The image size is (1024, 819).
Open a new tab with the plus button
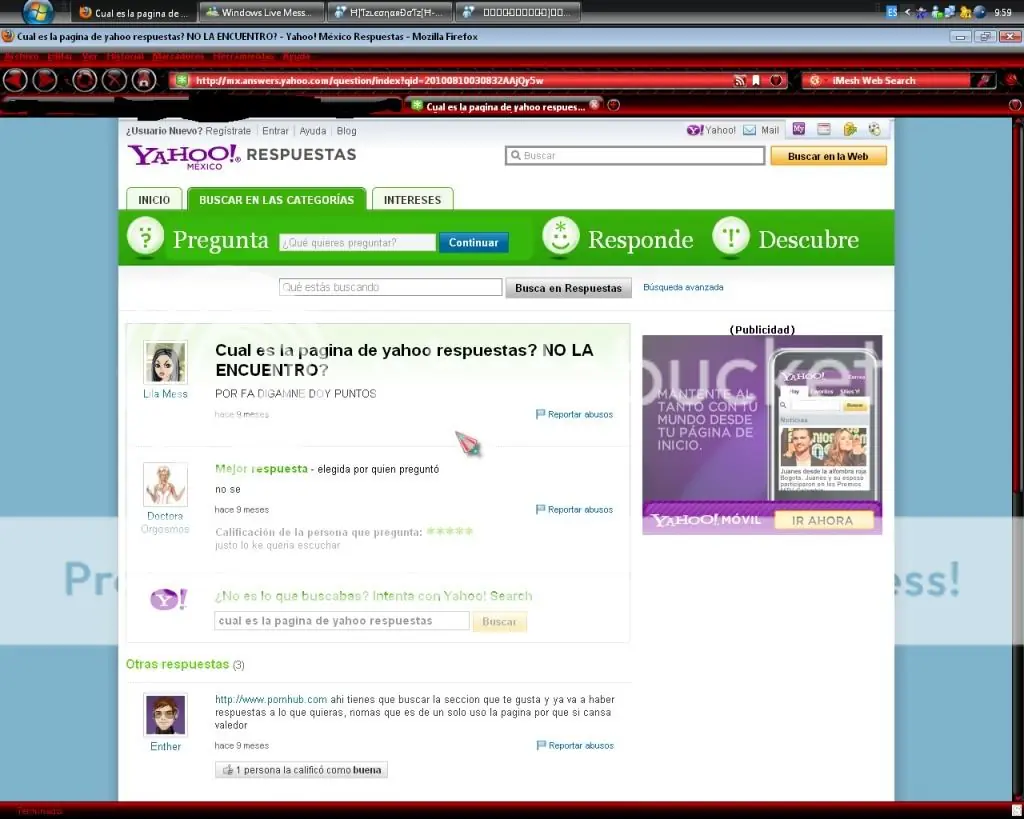tap(613, 105)
